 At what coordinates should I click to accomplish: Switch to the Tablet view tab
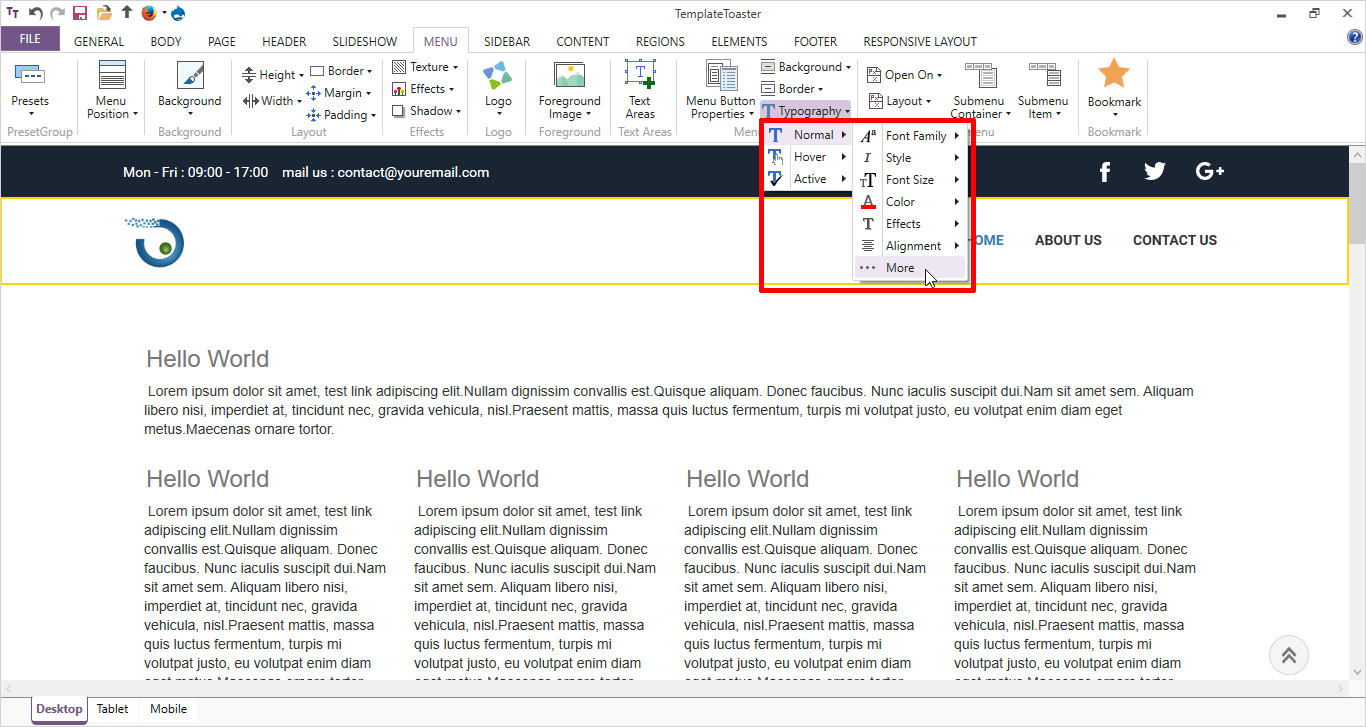113,709
